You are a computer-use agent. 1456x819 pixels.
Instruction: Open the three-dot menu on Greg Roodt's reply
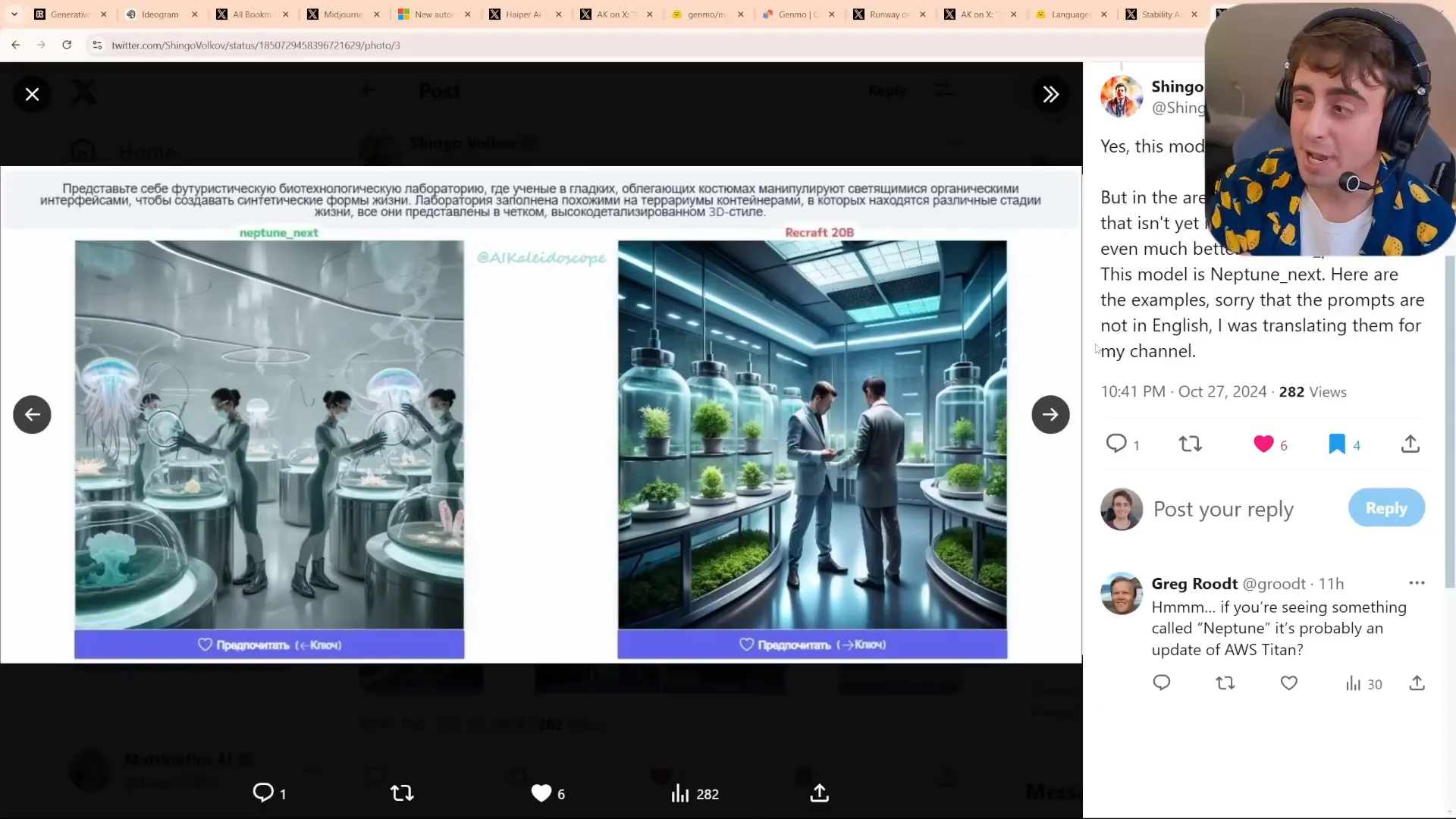click(1417, 583)
